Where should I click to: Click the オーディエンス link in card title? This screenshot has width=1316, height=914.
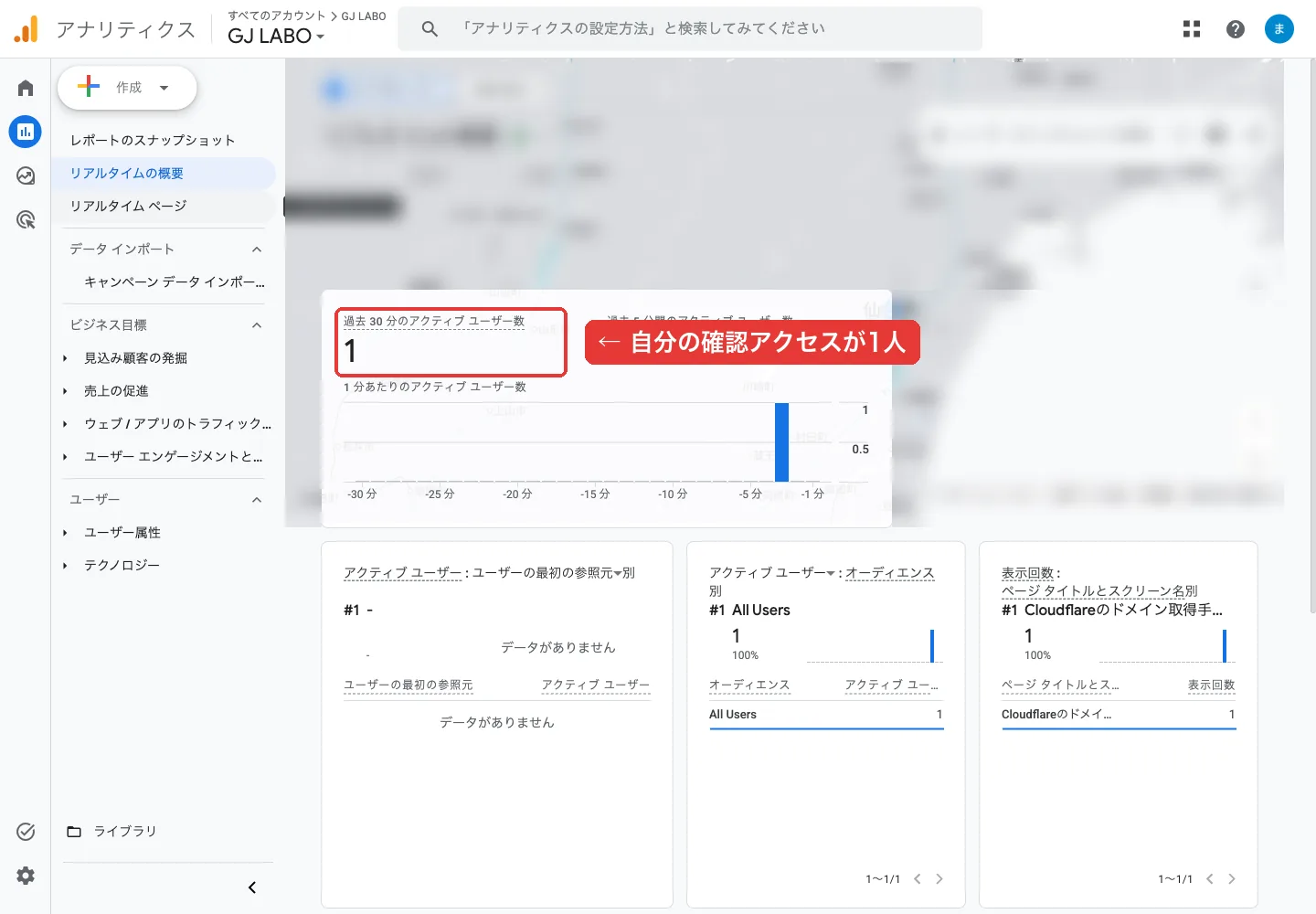point(890,573)
